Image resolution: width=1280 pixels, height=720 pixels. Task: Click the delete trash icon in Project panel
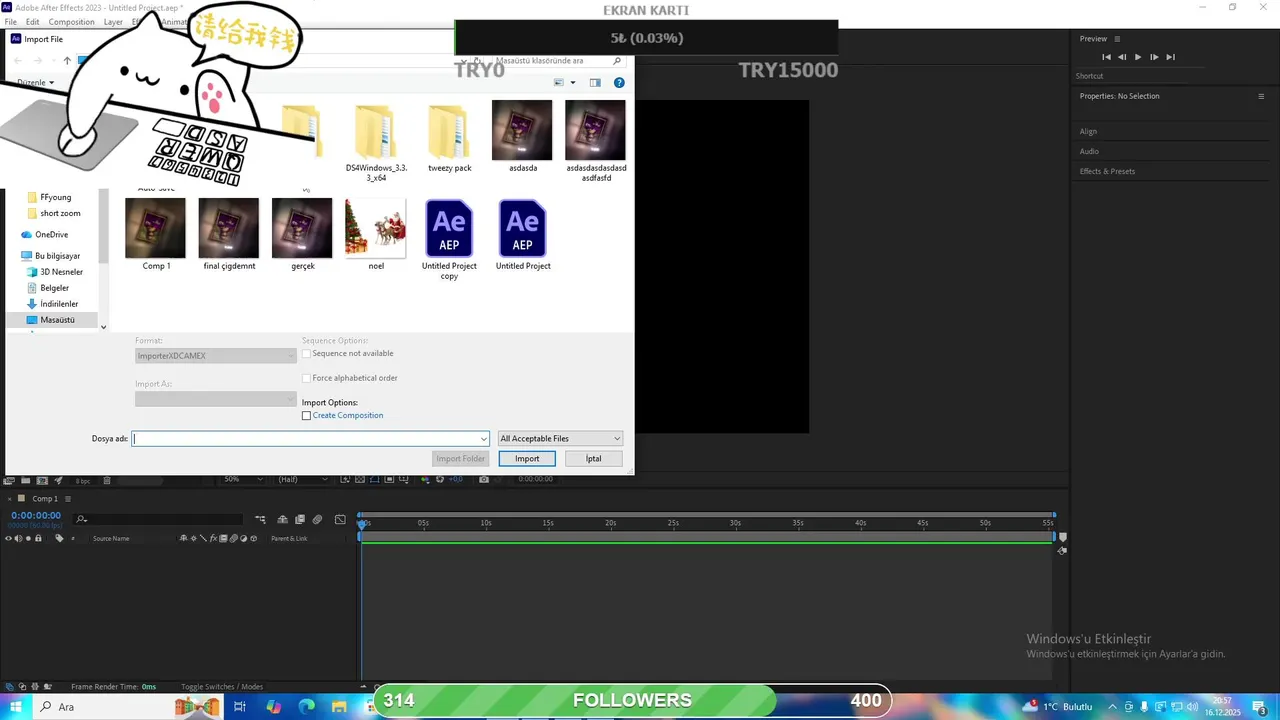[x=107, y=481]
